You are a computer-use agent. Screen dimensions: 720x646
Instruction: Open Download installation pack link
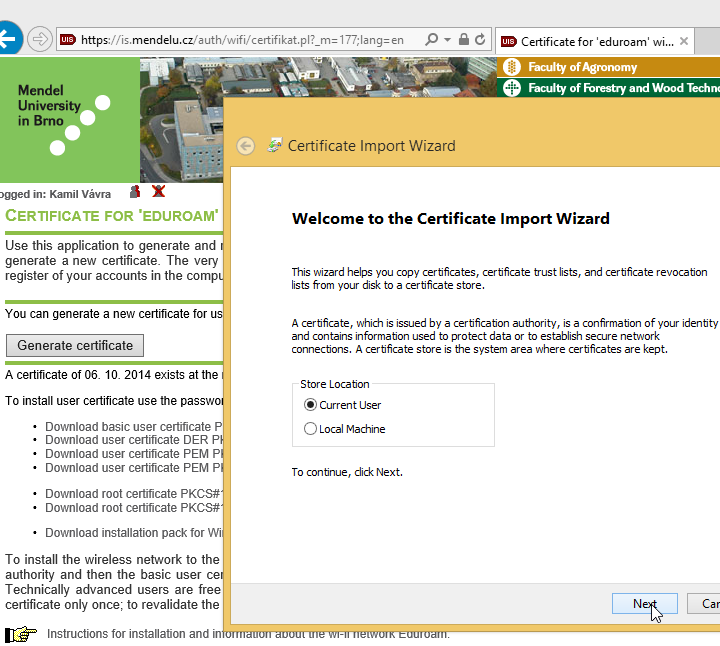[x=134, y=533]
